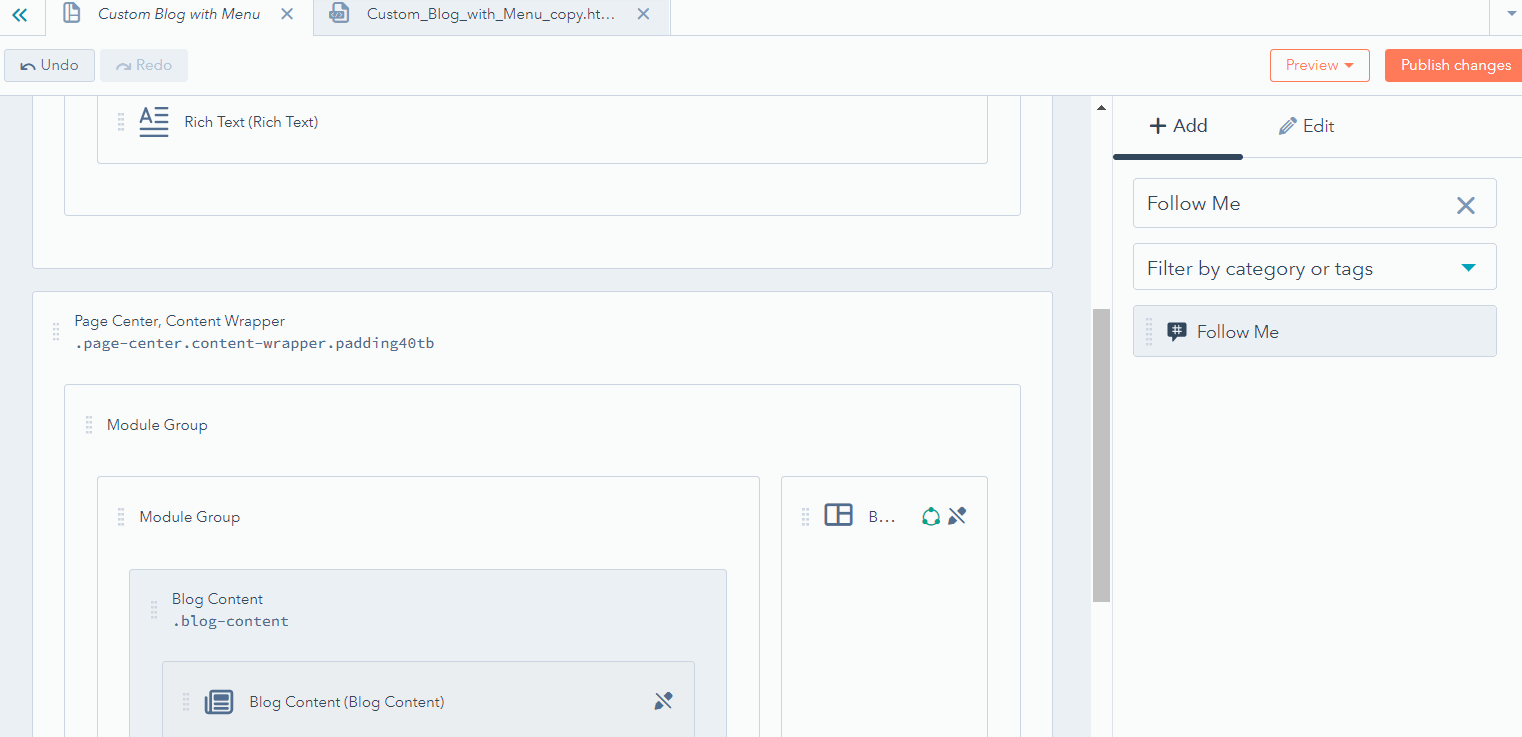
Task: Select the Page Center, Content Wrapper group
Action: tap(180, 322)
